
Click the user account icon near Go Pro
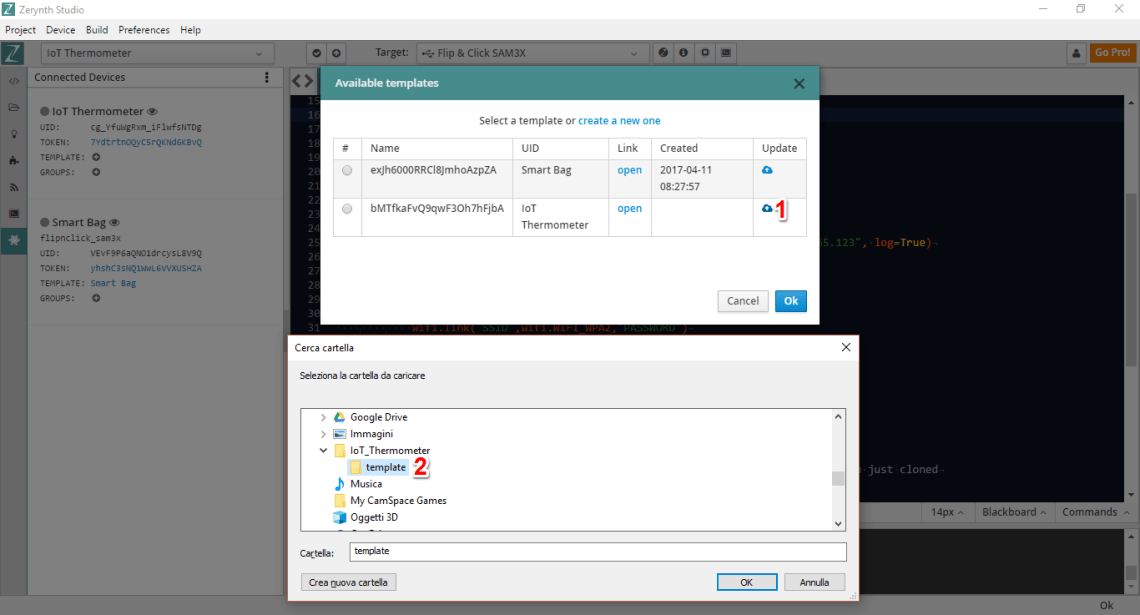tap(1075, 52)
